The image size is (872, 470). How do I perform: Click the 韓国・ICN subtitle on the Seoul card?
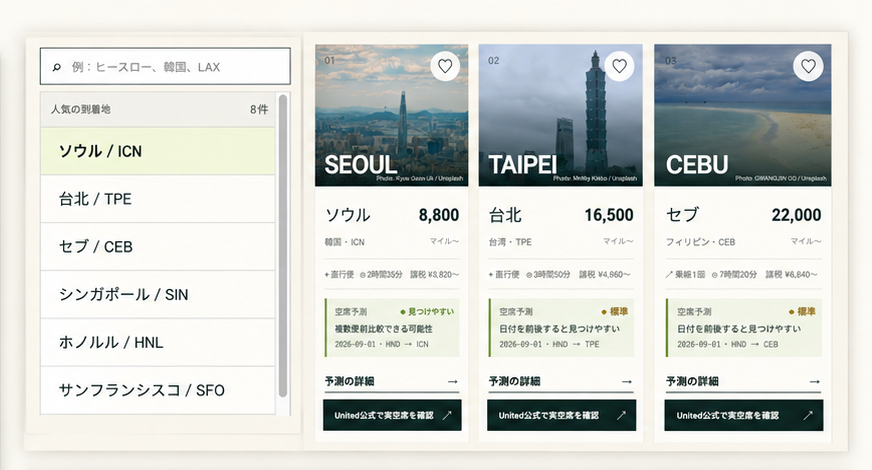[x=345, y=242]
